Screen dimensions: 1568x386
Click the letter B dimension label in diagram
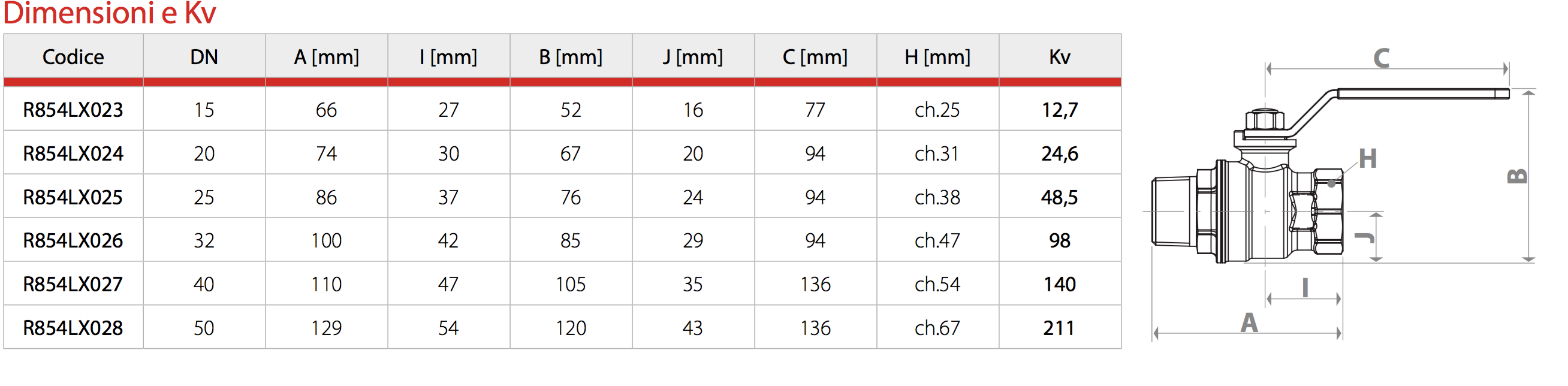click(x=1516, y=176)
